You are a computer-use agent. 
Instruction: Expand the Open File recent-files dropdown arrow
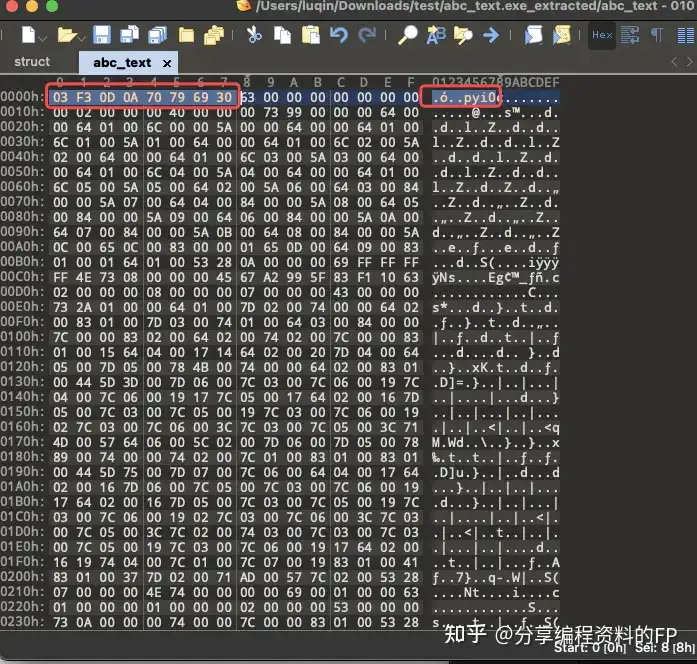pos(82,39)
